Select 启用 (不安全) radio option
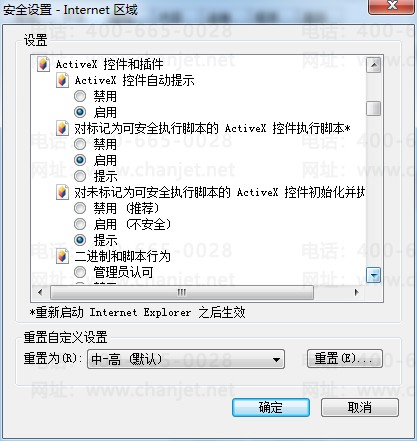Screen dimensions: 417x441 coord(80,224)
